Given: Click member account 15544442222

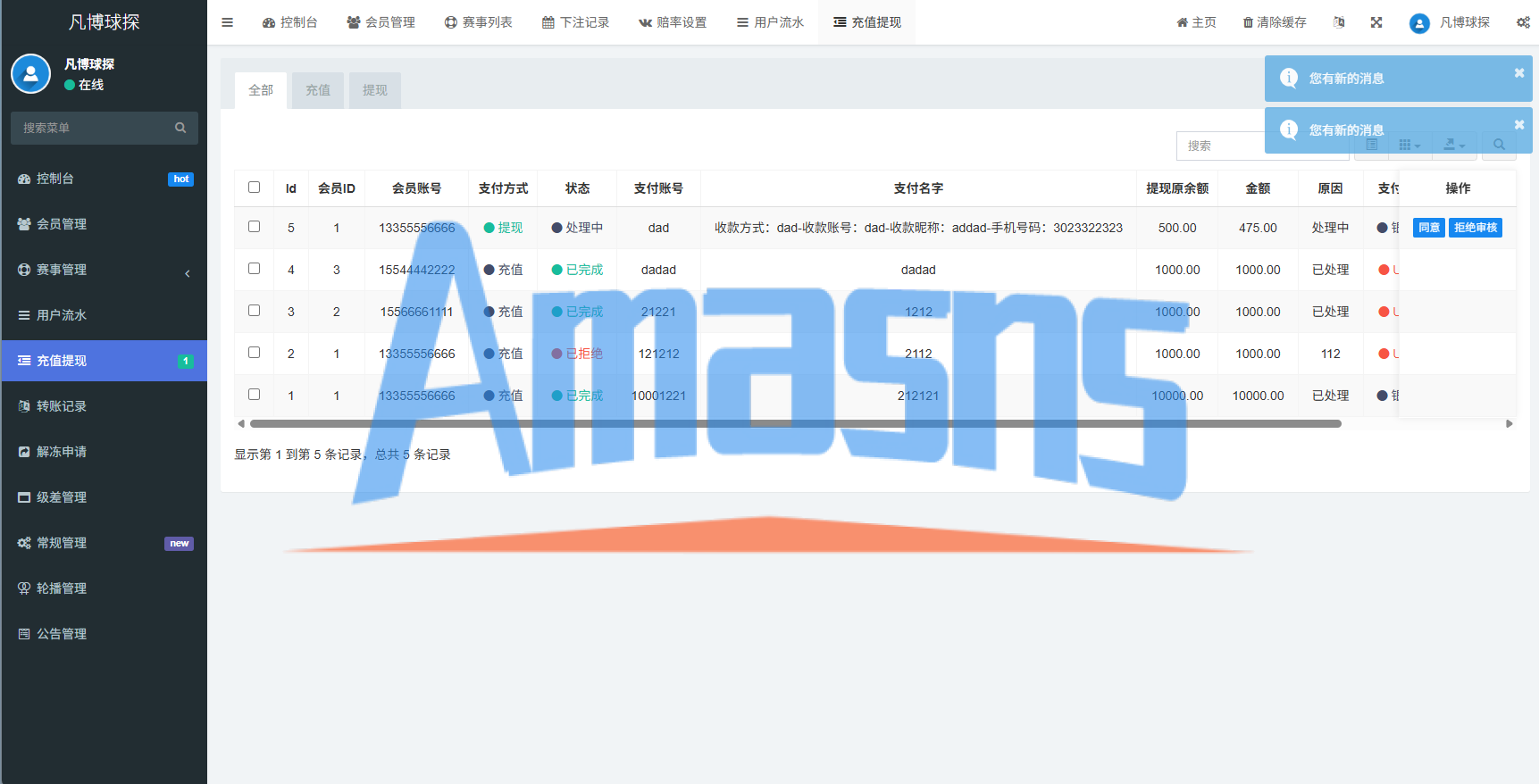Looking at the screenshot, I should click(417, 270).
